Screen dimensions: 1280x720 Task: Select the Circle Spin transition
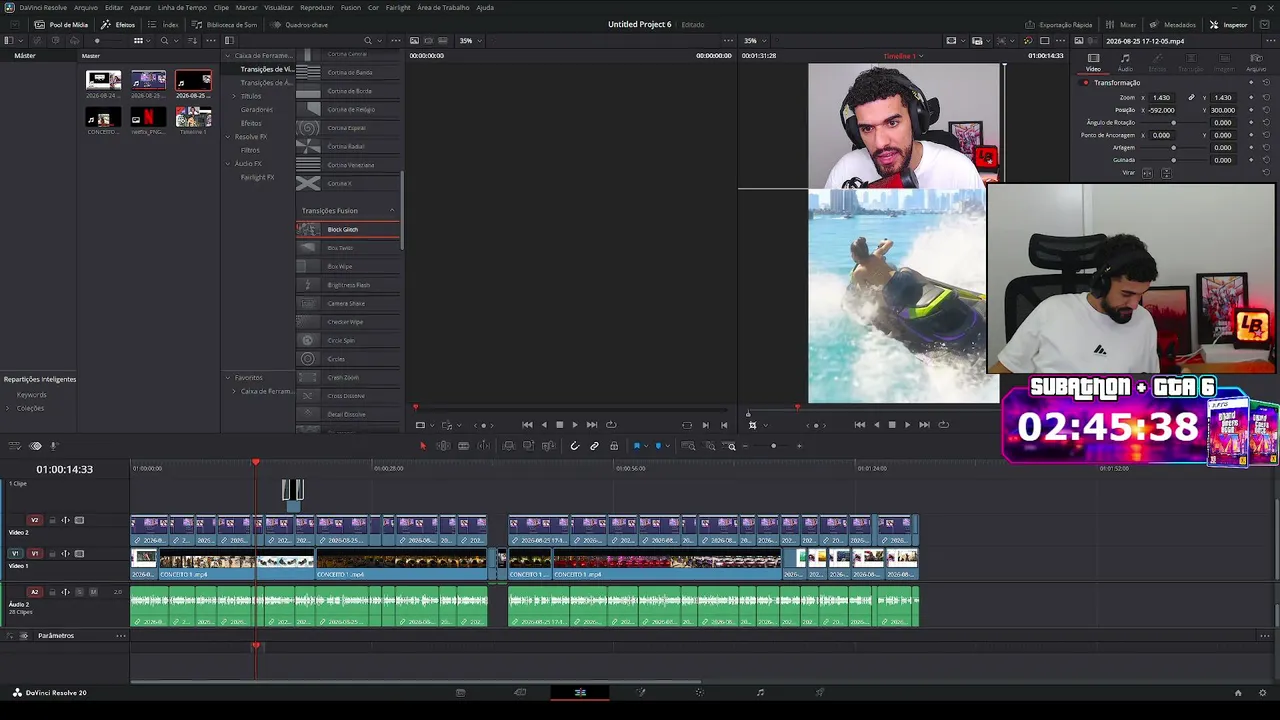348,341
